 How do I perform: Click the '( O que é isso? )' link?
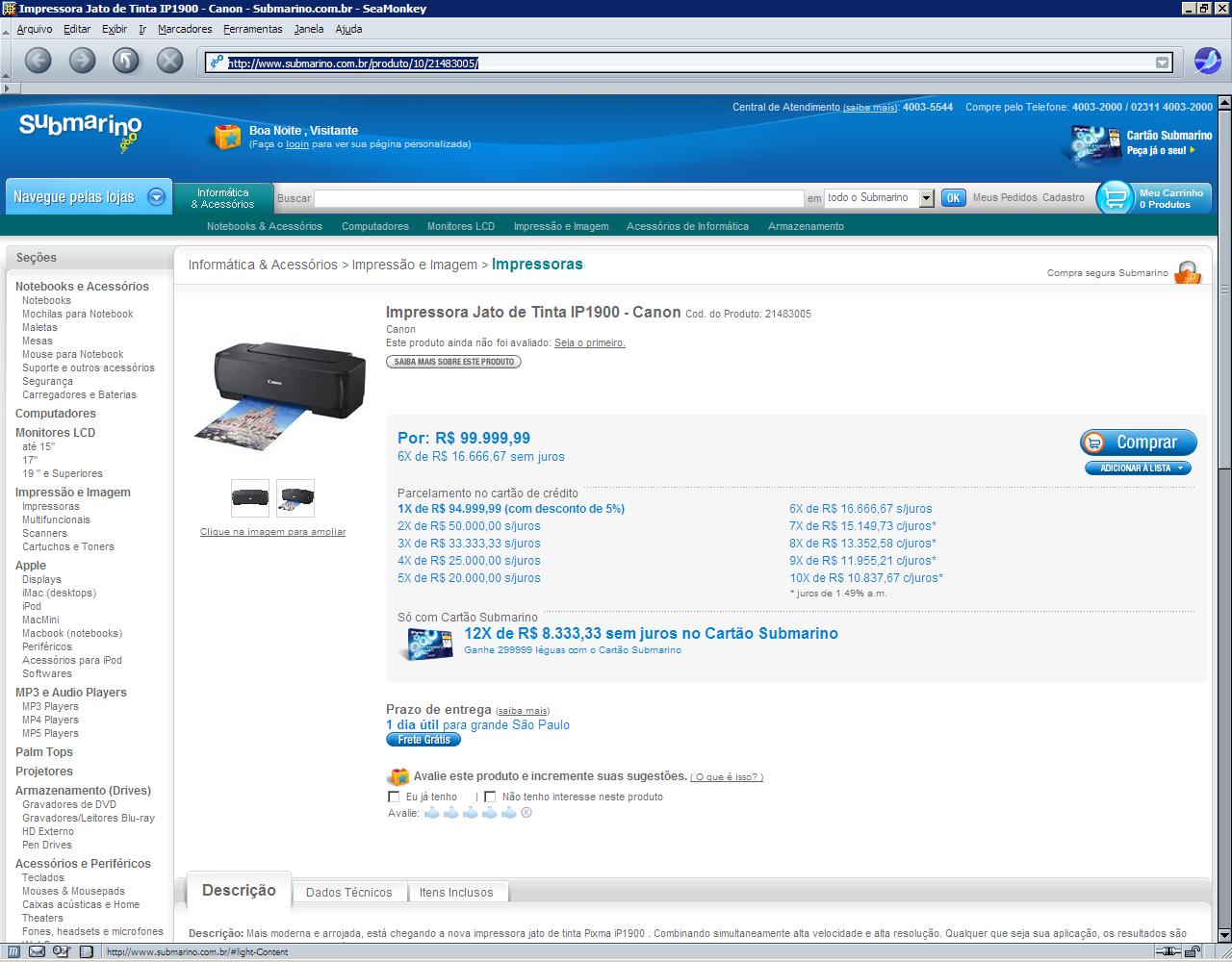coord(727,777)
